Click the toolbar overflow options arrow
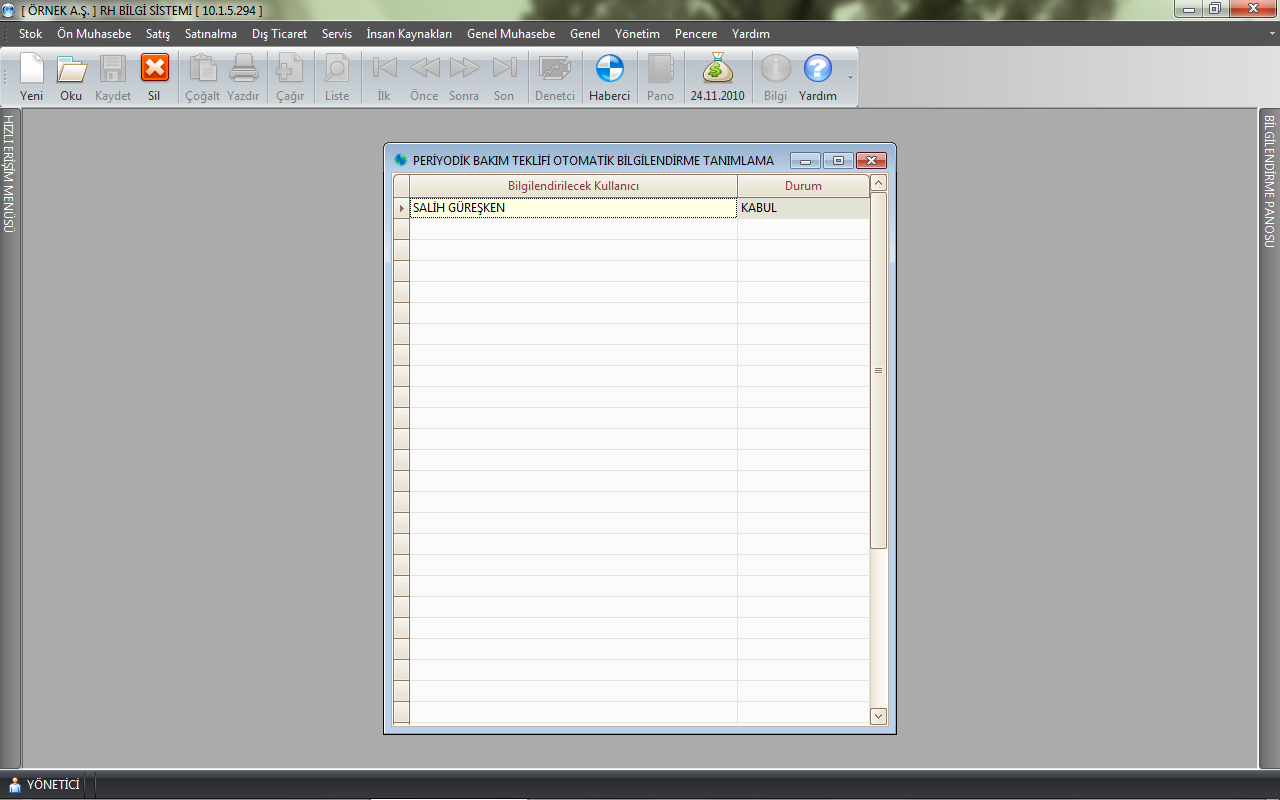Image resolution: width=1280 pixels, height=800 pixels. point(851,77)
